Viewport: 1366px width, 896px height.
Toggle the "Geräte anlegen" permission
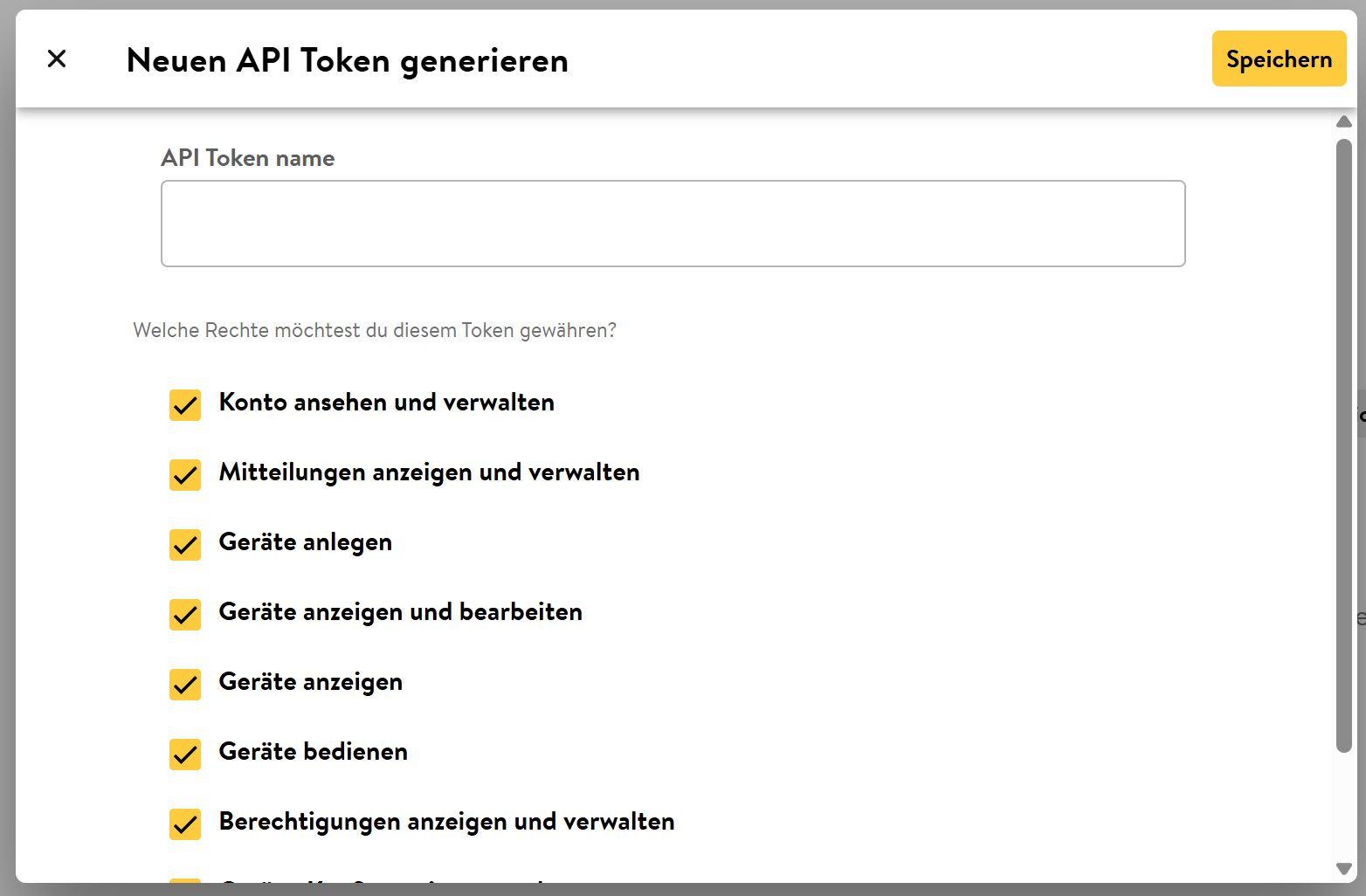[x=184, y=545]
